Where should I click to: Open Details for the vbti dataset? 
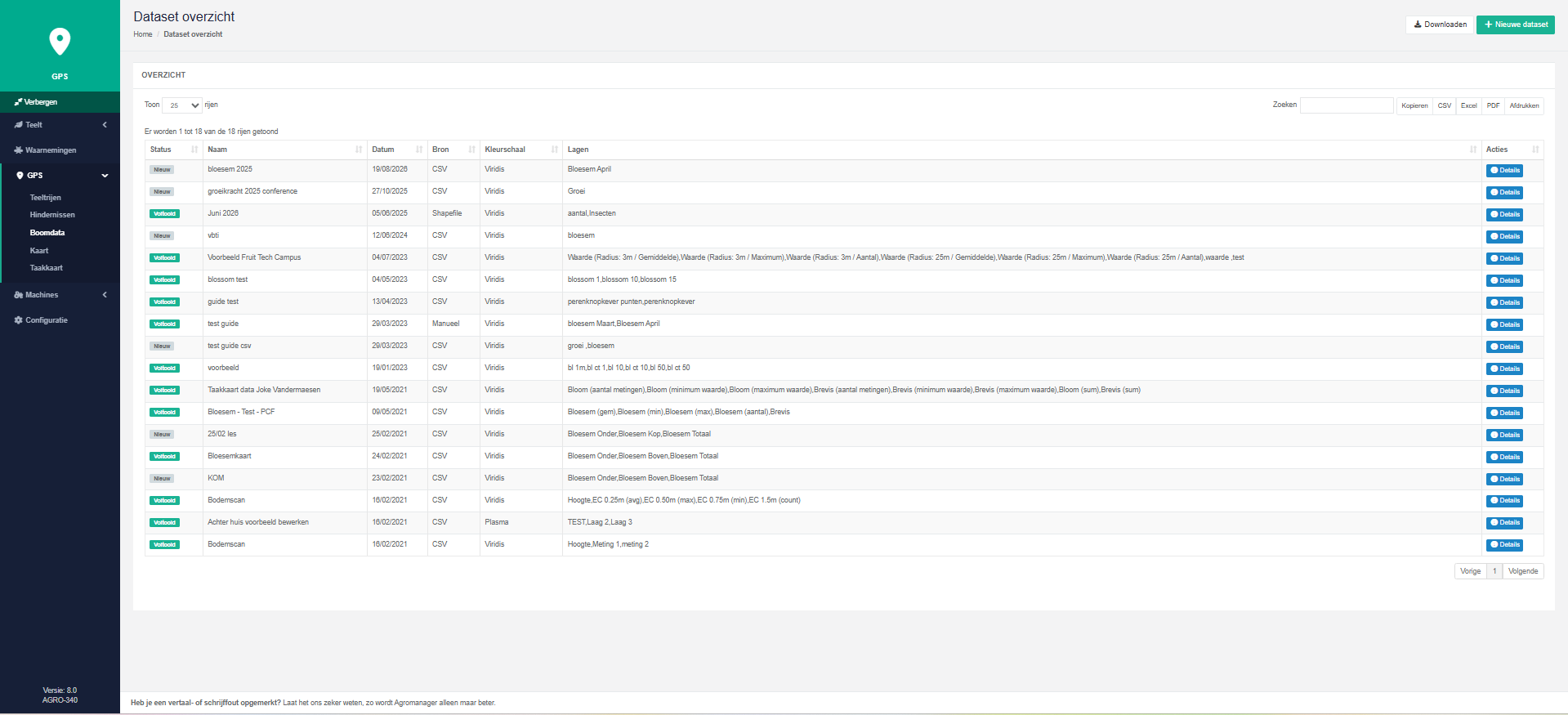pos(1504,237)
